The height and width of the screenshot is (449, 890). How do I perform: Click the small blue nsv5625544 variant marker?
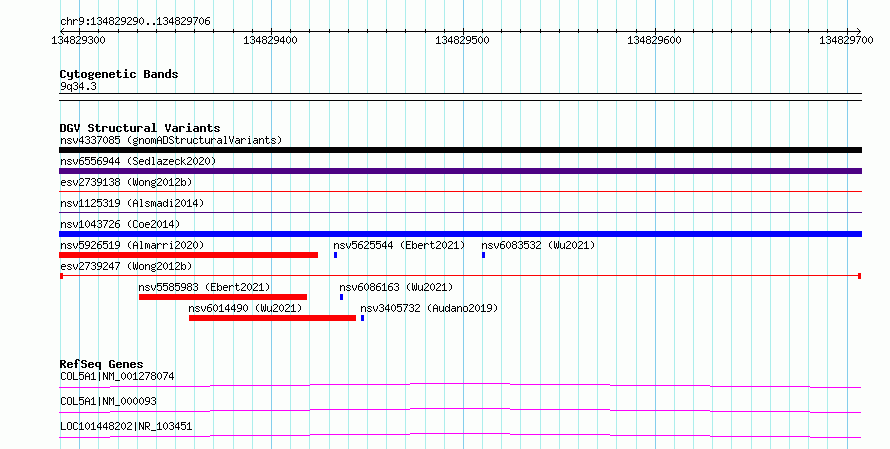[335, 255]
